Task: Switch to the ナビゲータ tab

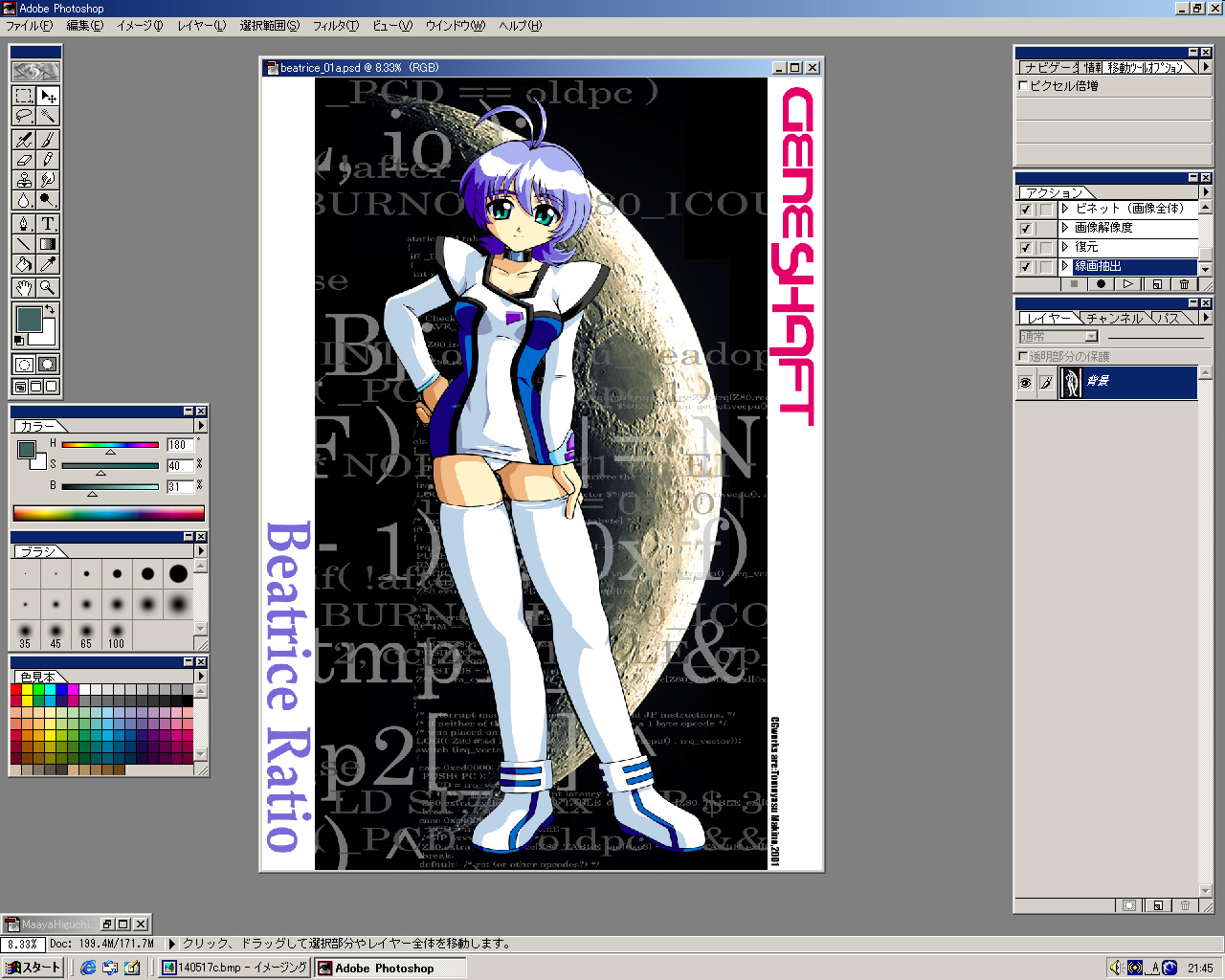Action: [x=1048, y=67]
